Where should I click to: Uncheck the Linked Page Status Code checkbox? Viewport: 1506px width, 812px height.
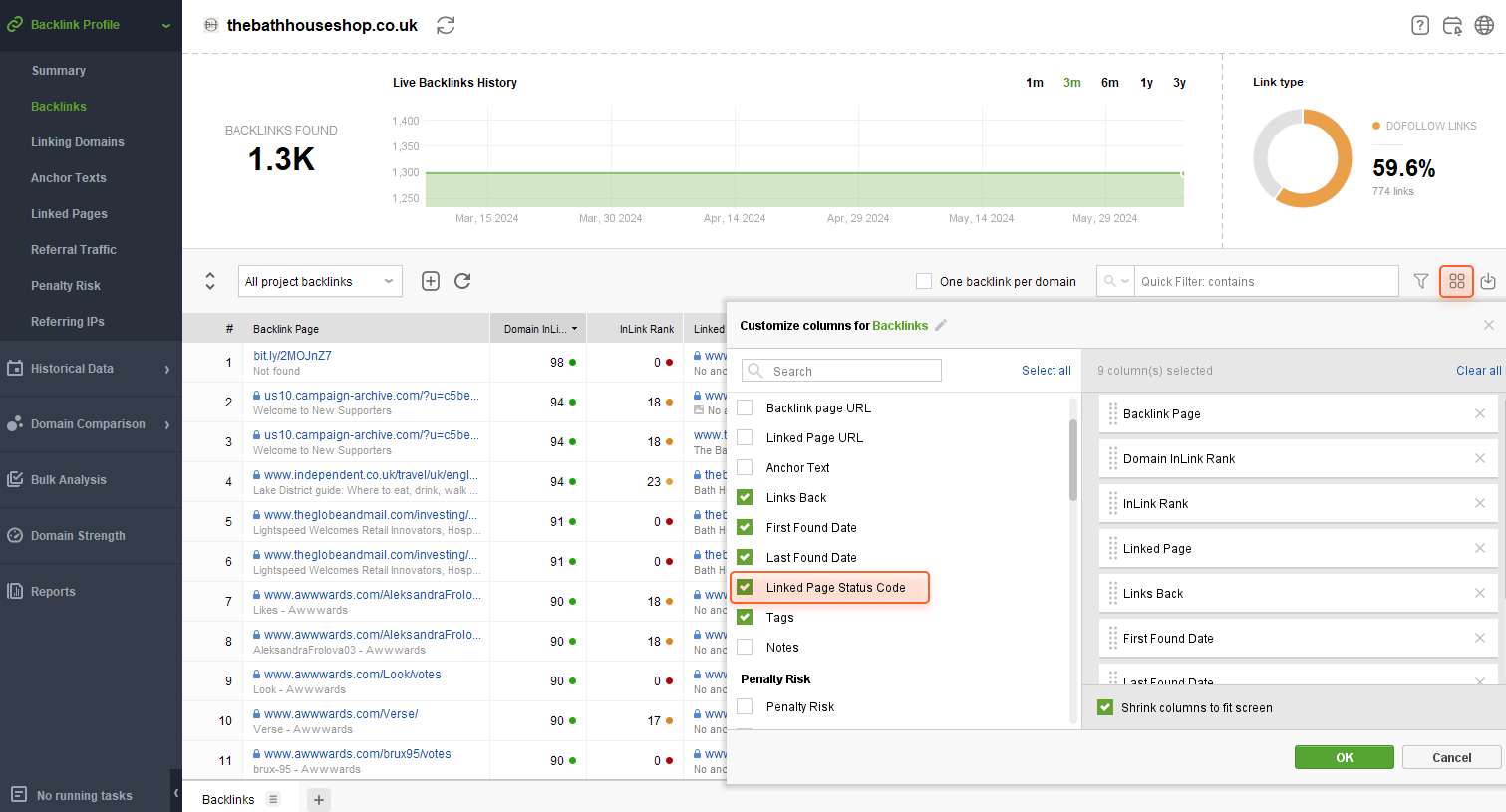tap(745, 587)
